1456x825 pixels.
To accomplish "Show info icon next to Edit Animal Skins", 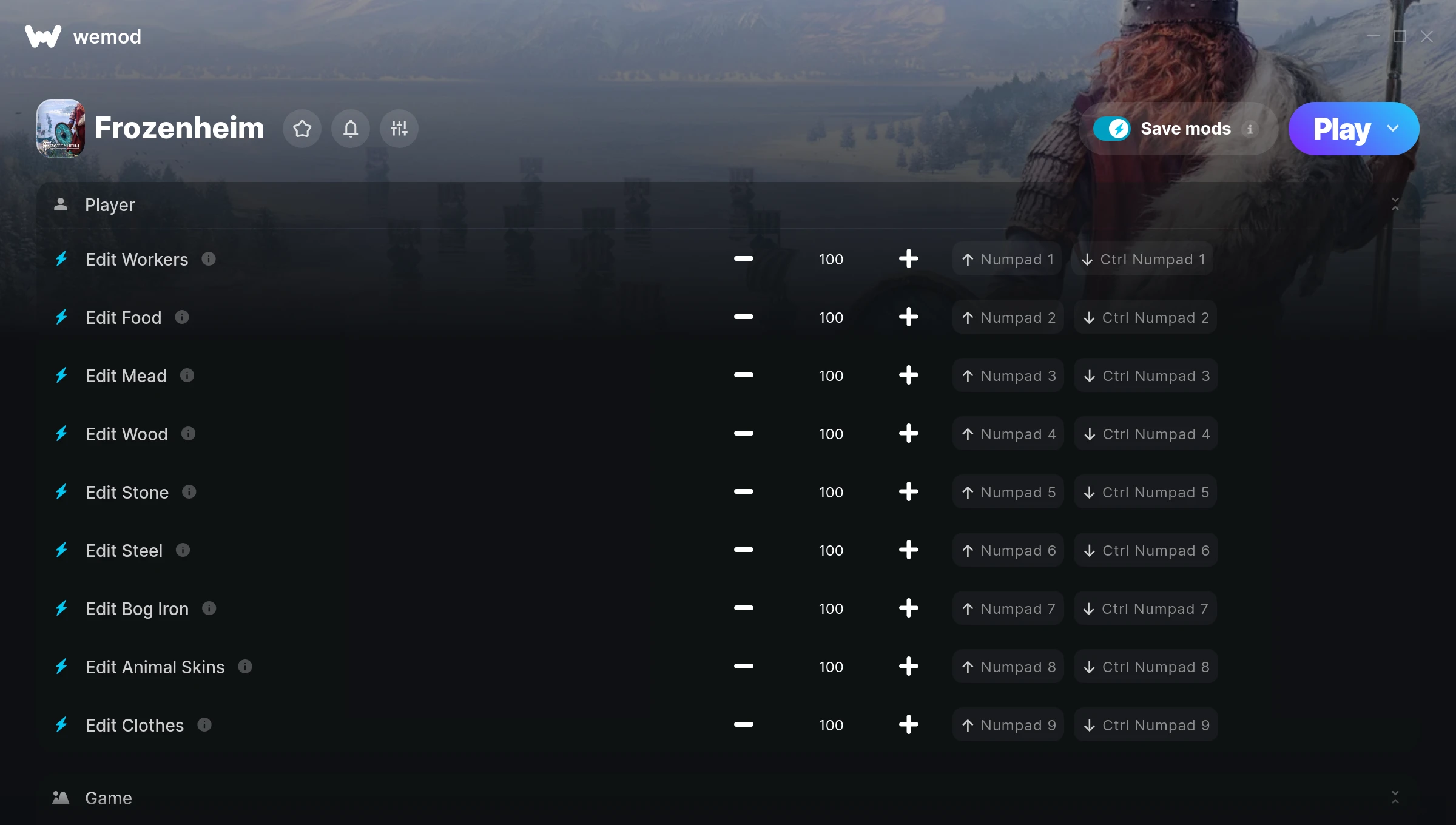I will point(245,667).
